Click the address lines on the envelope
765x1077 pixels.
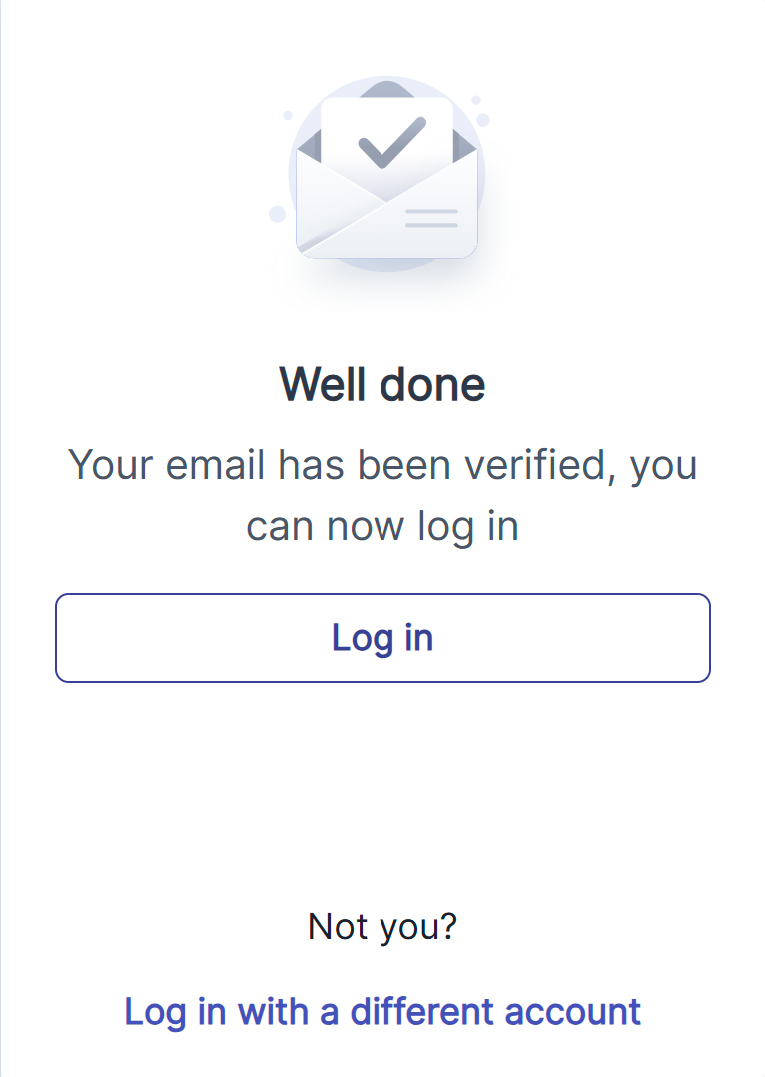point(431,218)
